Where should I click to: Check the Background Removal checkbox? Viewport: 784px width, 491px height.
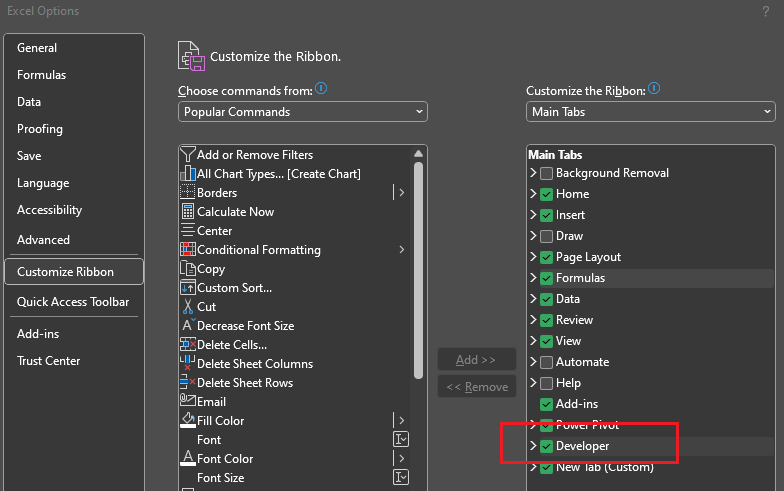tap(546, 173)
